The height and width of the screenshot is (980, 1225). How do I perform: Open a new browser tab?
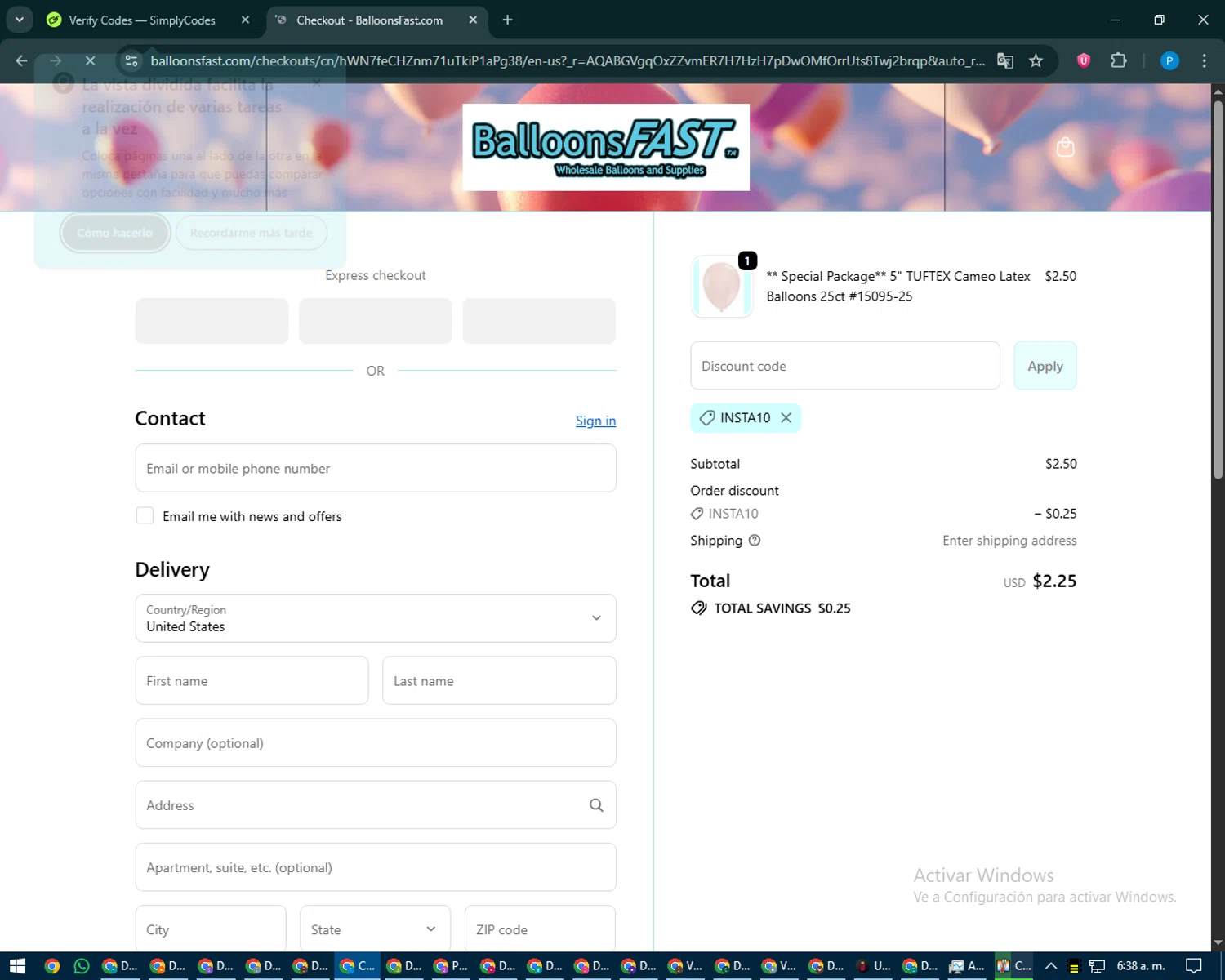(x=507, y=20)
